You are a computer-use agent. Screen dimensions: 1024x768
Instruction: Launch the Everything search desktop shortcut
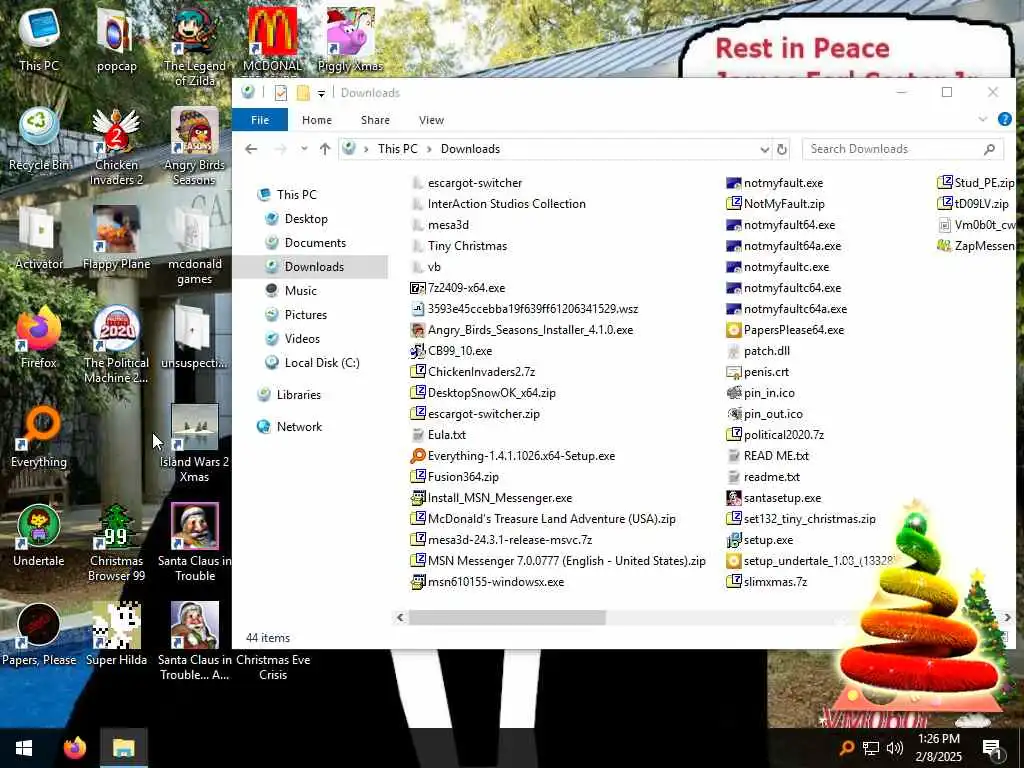39,436
